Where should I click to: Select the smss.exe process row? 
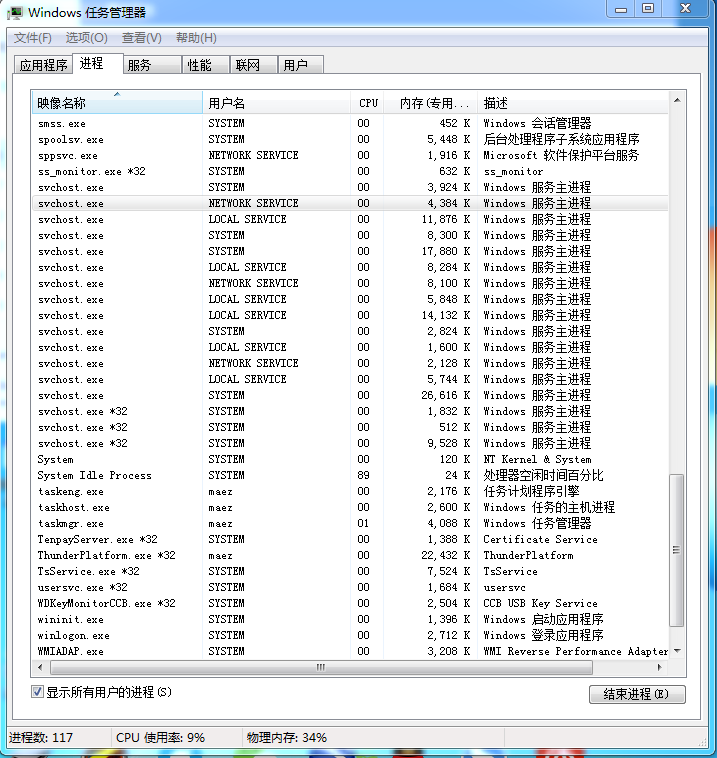click(x=350, y=123)
